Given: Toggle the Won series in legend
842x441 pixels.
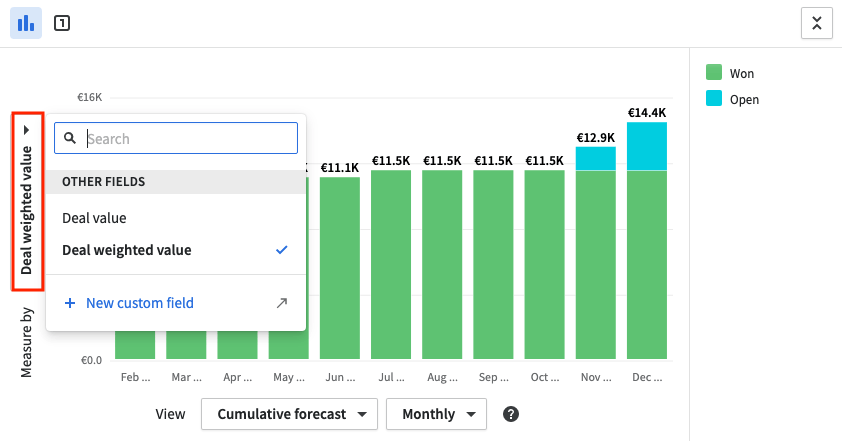Looking at the screenshot, I should (742, 73).
